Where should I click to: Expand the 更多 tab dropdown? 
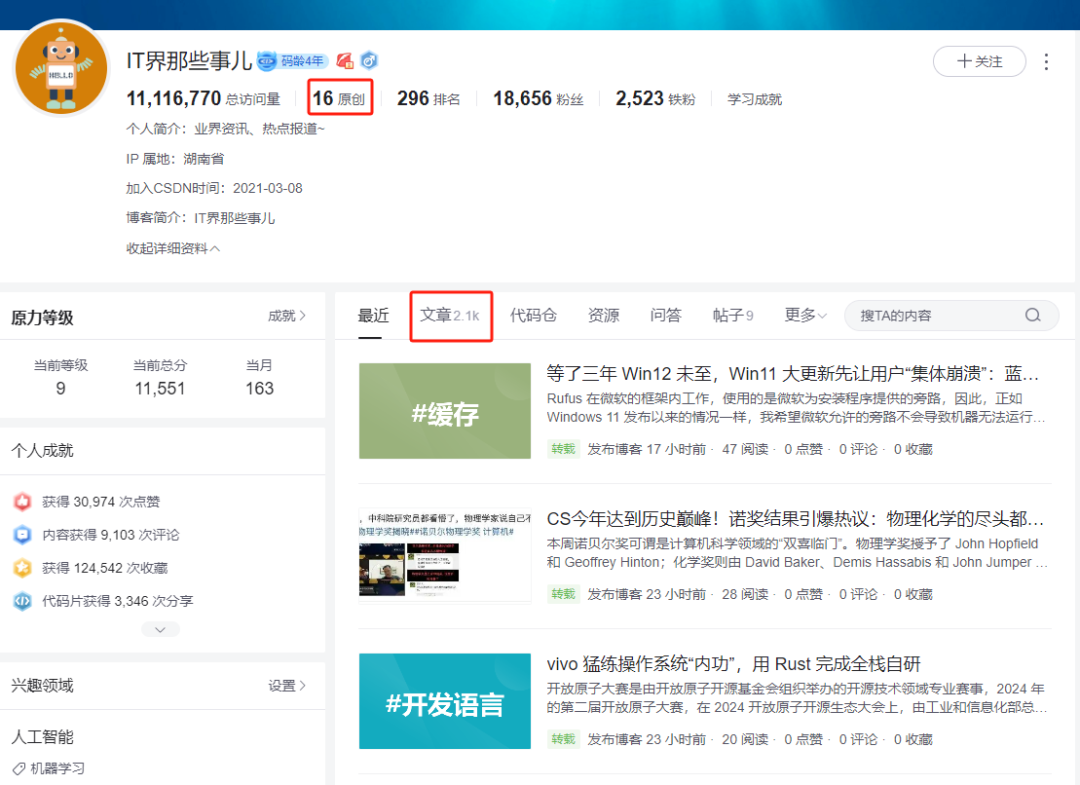[x=804, y=315]
